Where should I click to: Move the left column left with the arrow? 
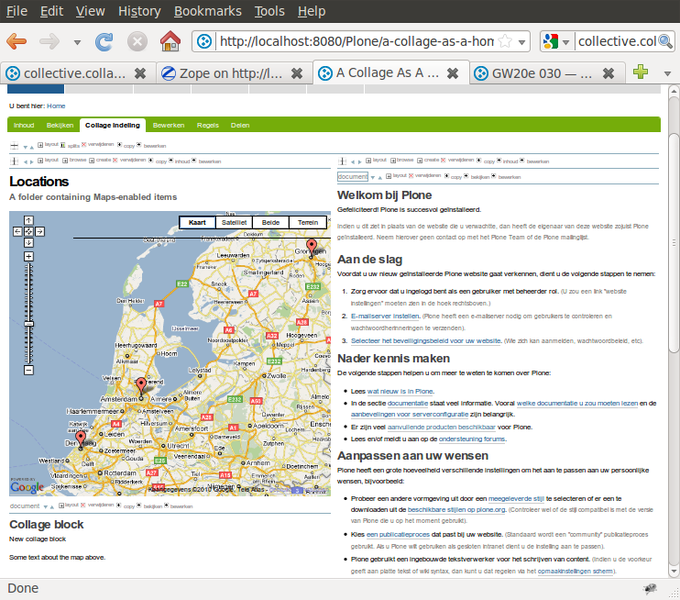[x=26, y=162]
